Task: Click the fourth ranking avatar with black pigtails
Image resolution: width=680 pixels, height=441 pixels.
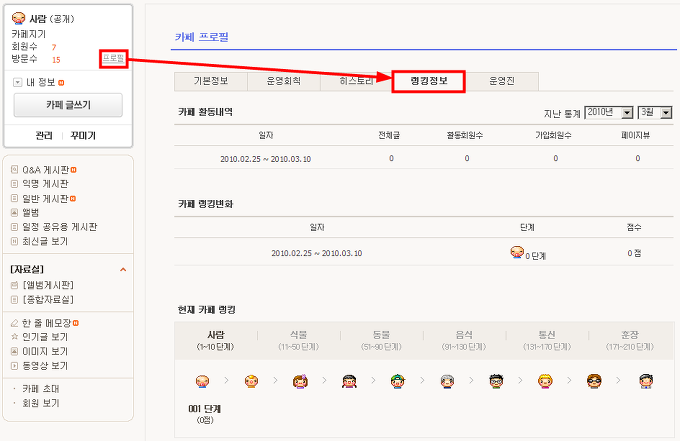Action: pos(349,381)
